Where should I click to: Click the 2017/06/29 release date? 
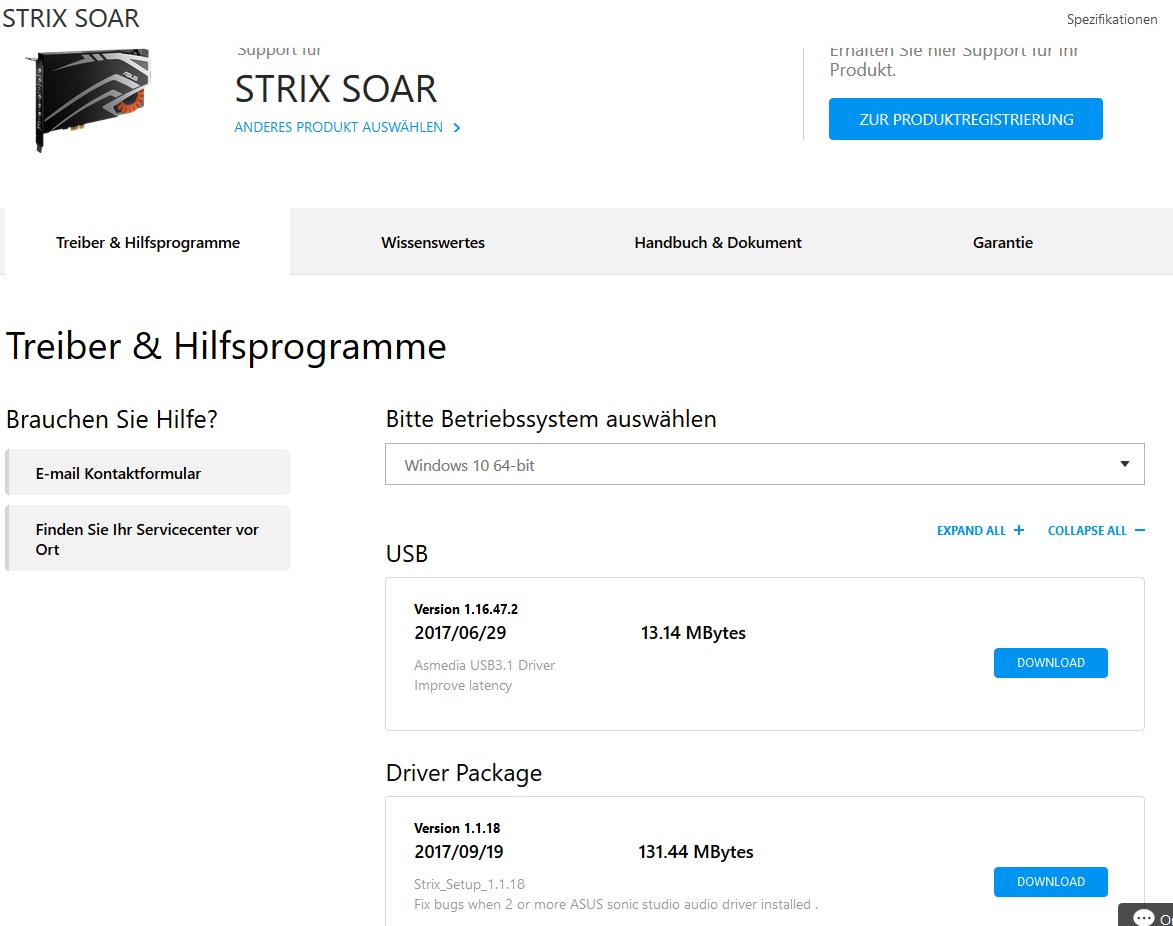point(460,633)
